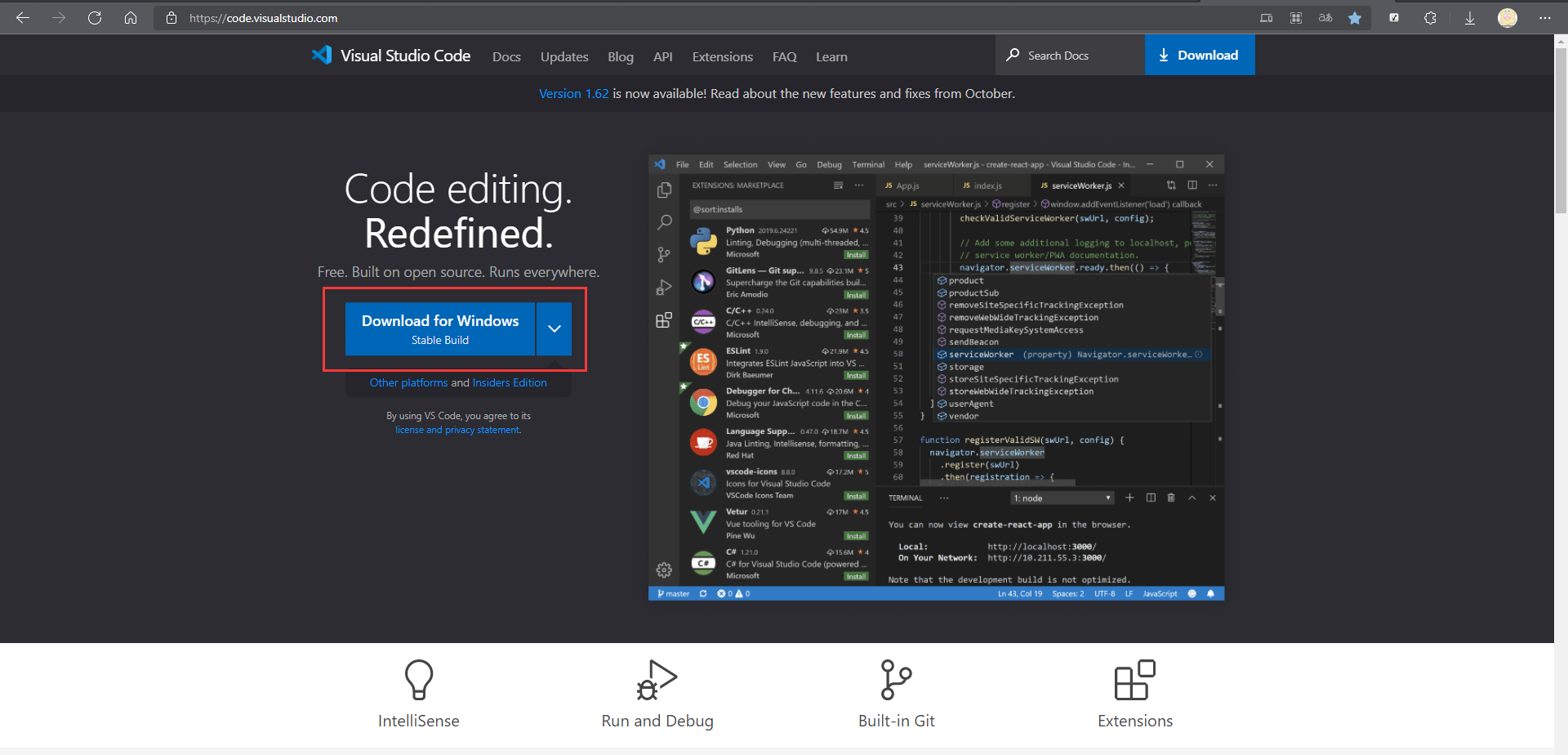Click the Run and Debug feature icon
Image resolution: width=1568 pixels, height=755 pixels.
pyautogui.click(x=657, y=680)
